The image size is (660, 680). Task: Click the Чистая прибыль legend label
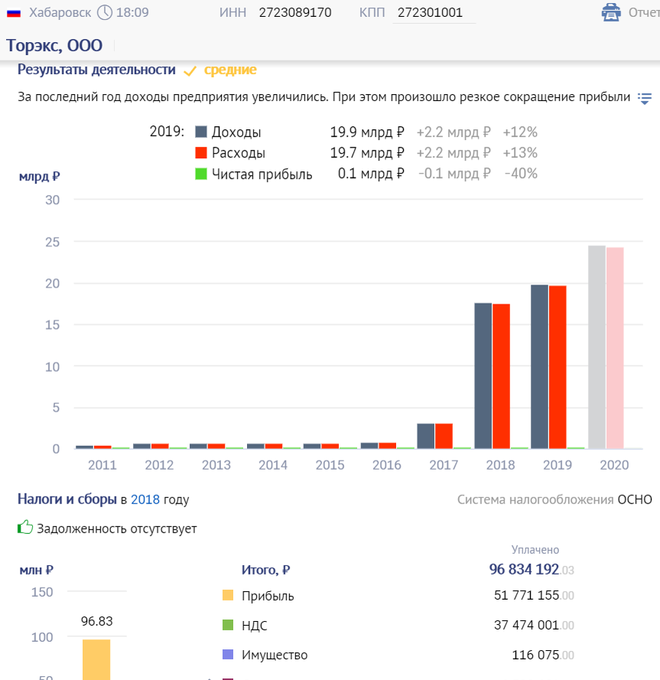pyautogui.click(x=262, y=174)
